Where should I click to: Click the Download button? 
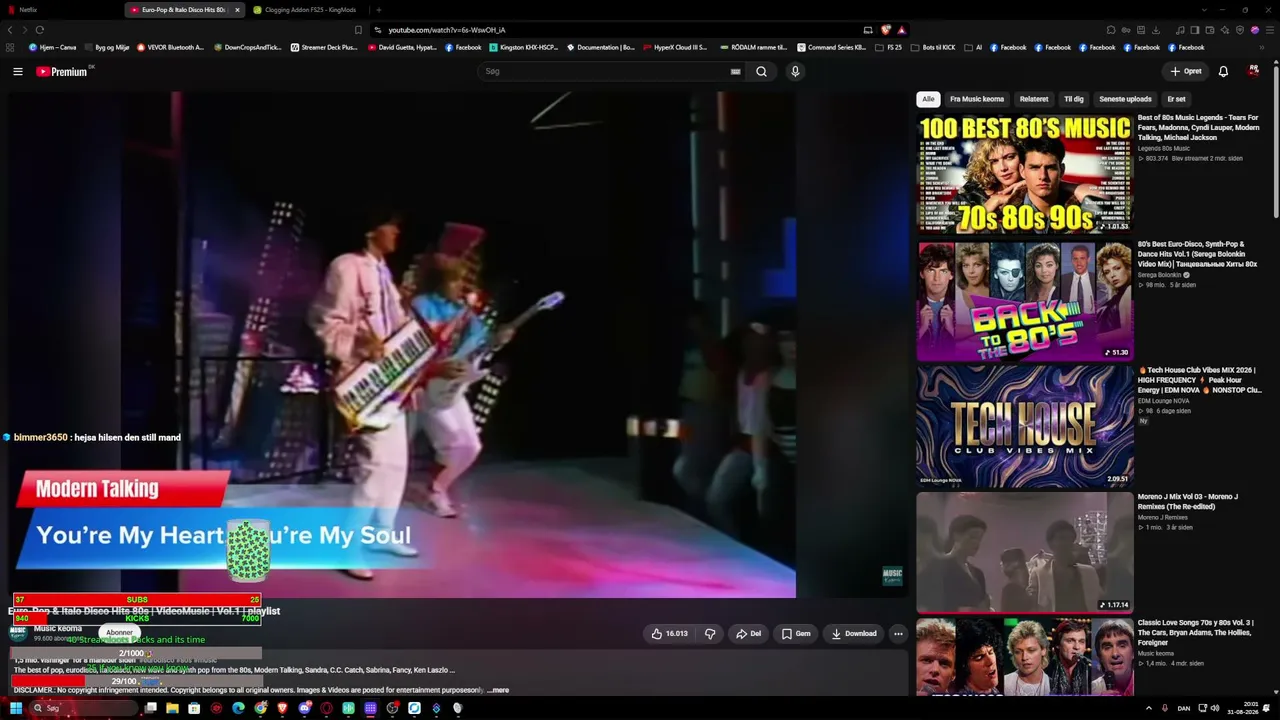click(854, 633)
